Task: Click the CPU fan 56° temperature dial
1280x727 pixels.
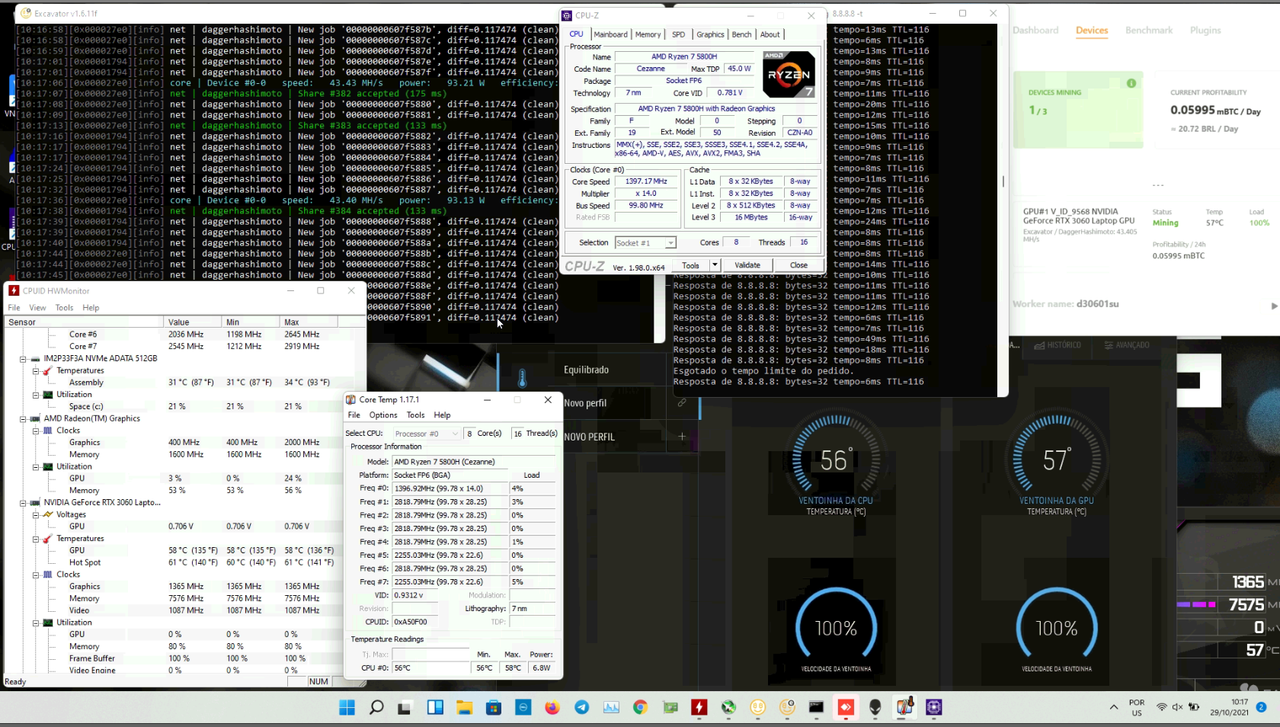Action: tap(835, 460)
